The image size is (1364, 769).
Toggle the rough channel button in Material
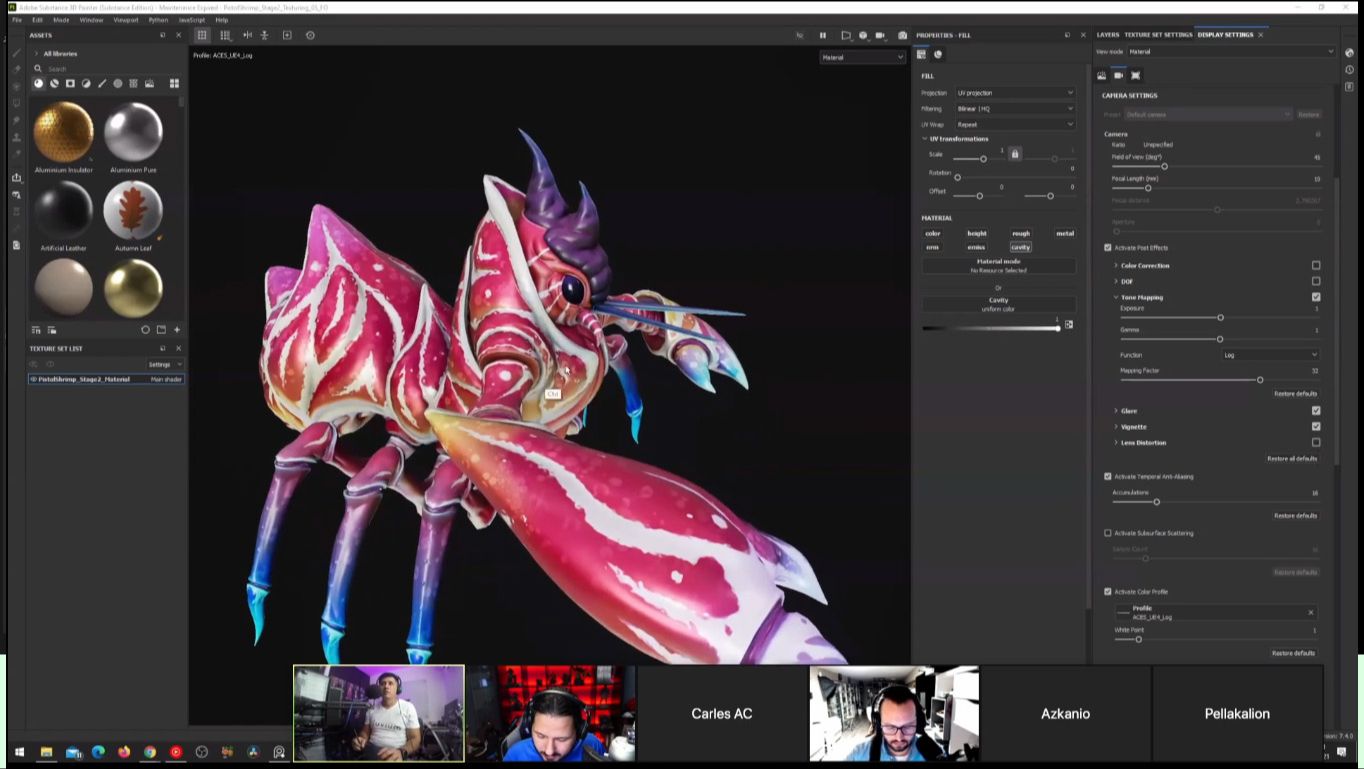1021,234
